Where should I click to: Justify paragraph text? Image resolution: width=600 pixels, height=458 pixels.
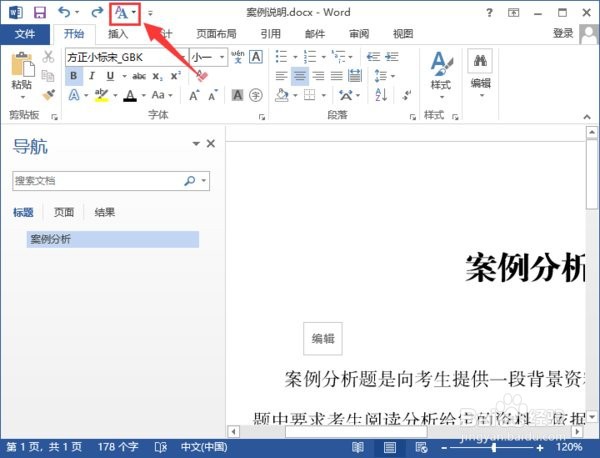pyautogui.click(x=337, y=76)
